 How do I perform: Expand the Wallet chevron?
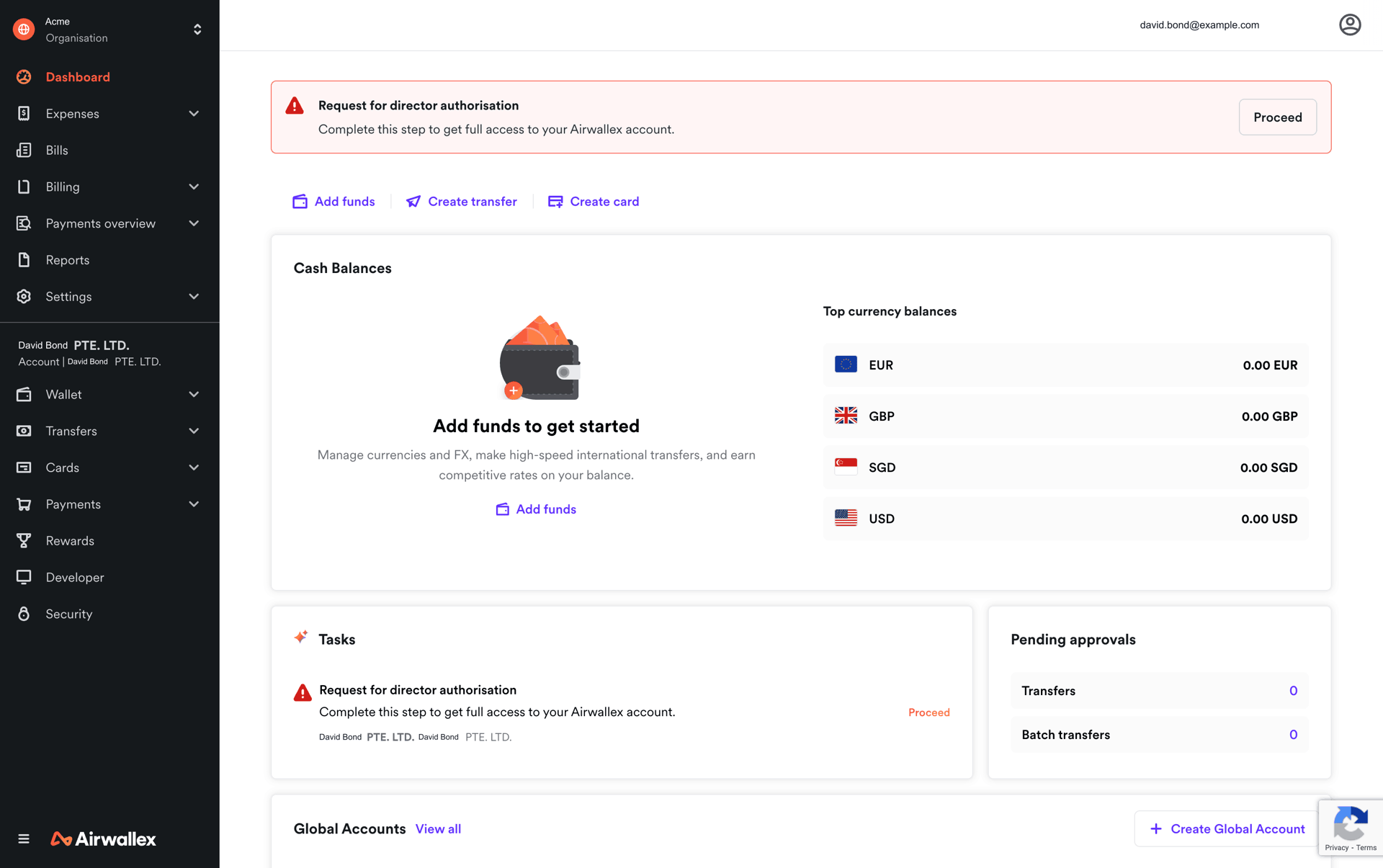click(x=194, y=394)
